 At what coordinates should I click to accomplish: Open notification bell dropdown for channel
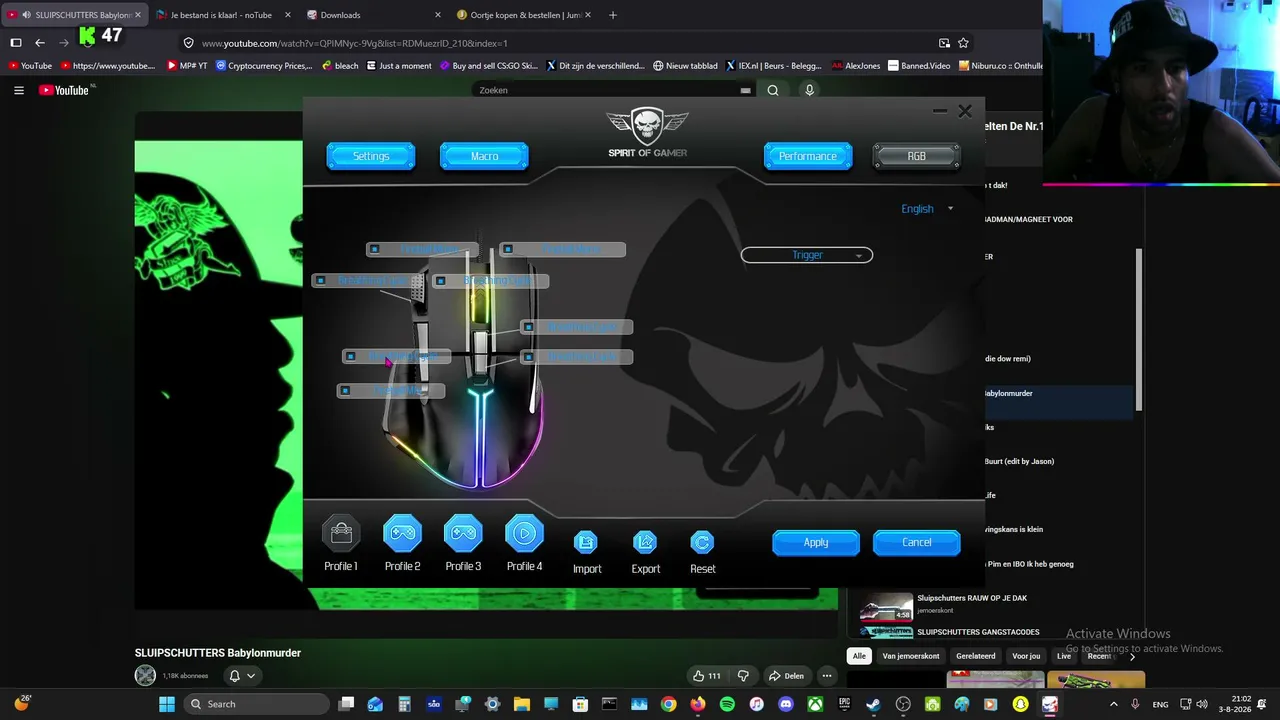(x=242, y=676)
